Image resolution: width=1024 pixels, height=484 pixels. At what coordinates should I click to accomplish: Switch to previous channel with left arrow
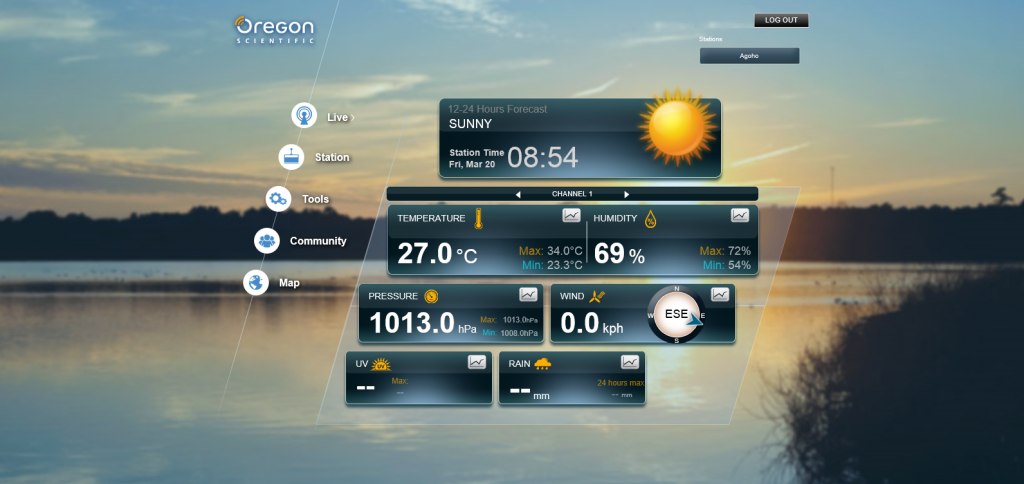click(x=518, y=194)
